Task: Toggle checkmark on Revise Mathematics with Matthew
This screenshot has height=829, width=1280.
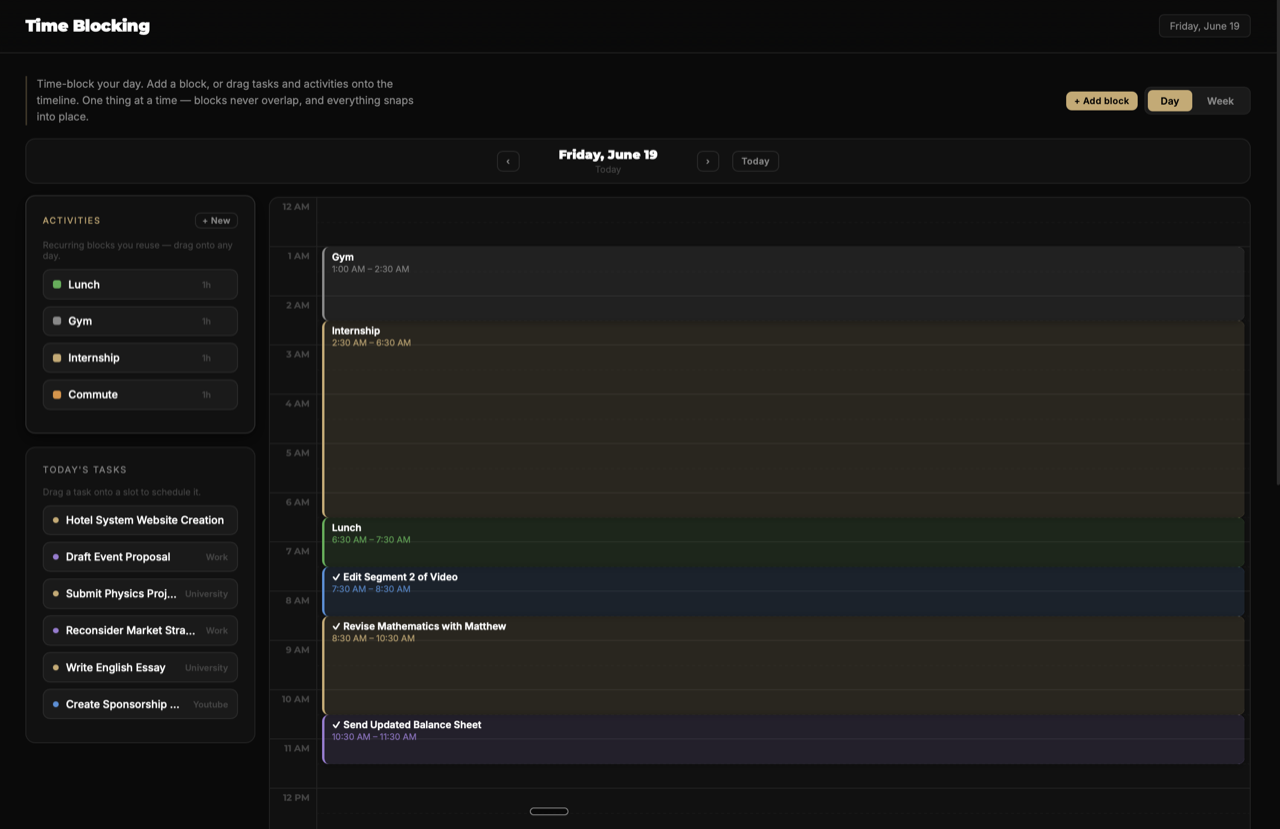Action: (336, 626)
